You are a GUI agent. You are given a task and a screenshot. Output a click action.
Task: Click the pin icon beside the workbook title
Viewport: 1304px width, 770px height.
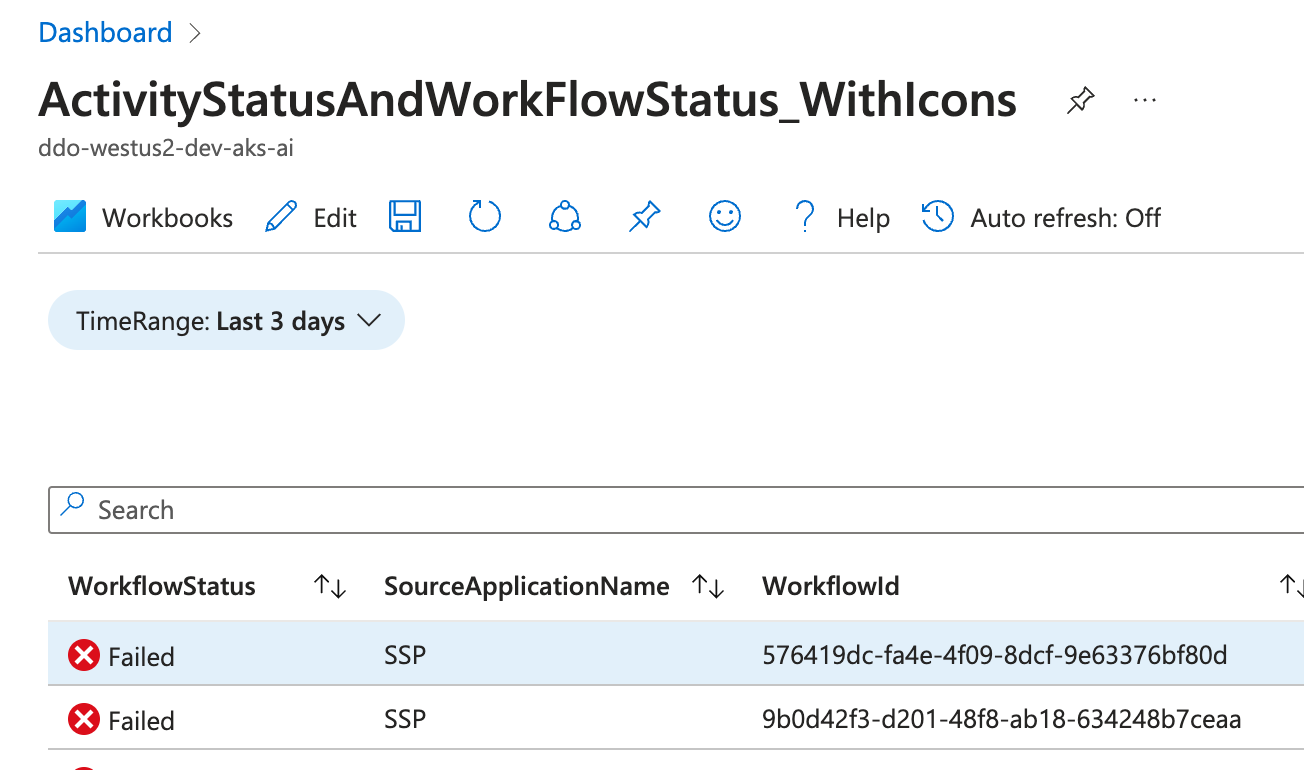tap(1080, 100)
